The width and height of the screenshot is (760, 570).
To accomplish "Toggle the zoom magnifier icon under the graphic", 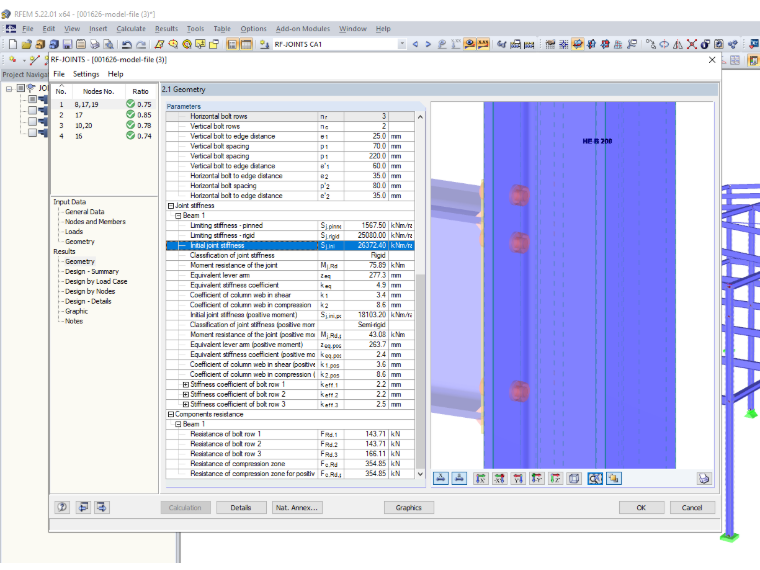I will point(595,479).
